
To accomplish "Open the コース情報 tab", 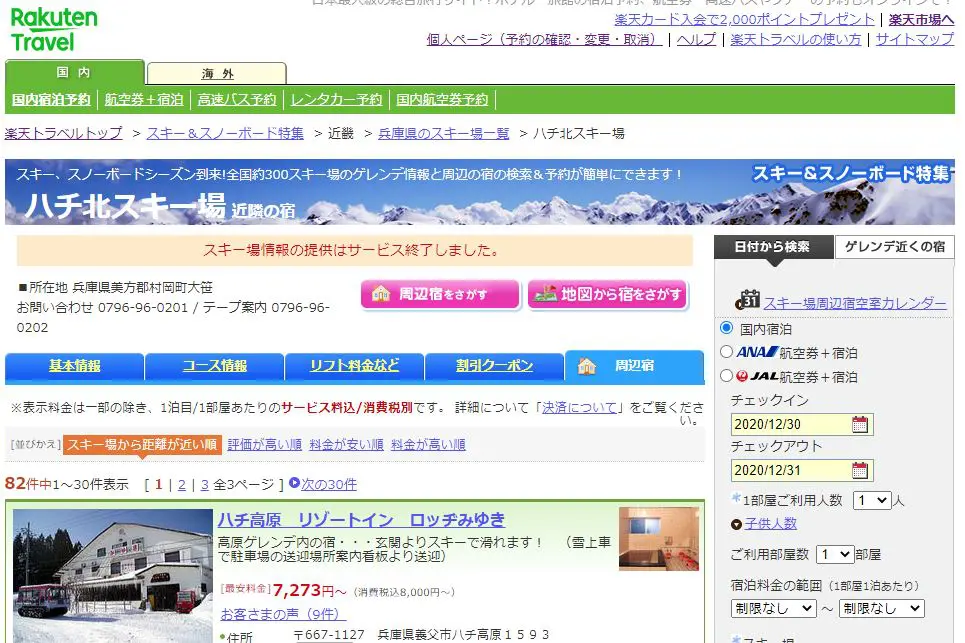I will [214, 365].
